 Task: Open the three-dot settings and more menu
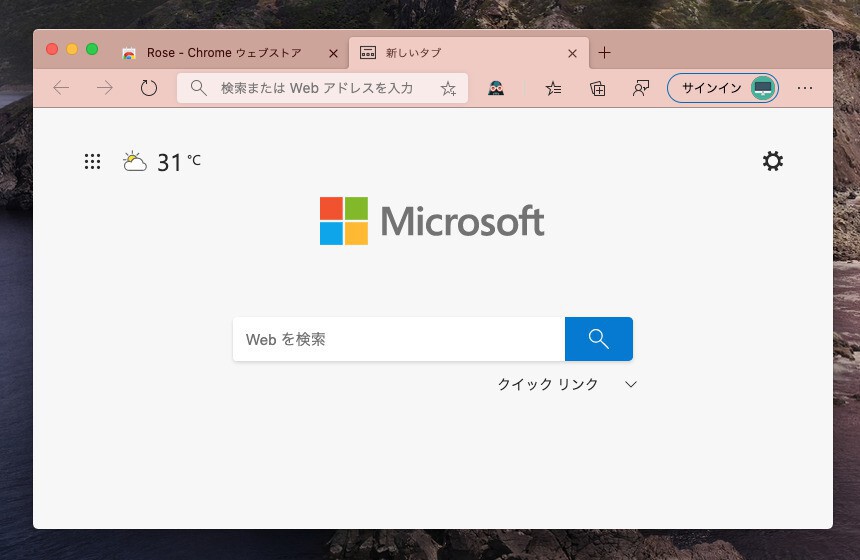805,88
